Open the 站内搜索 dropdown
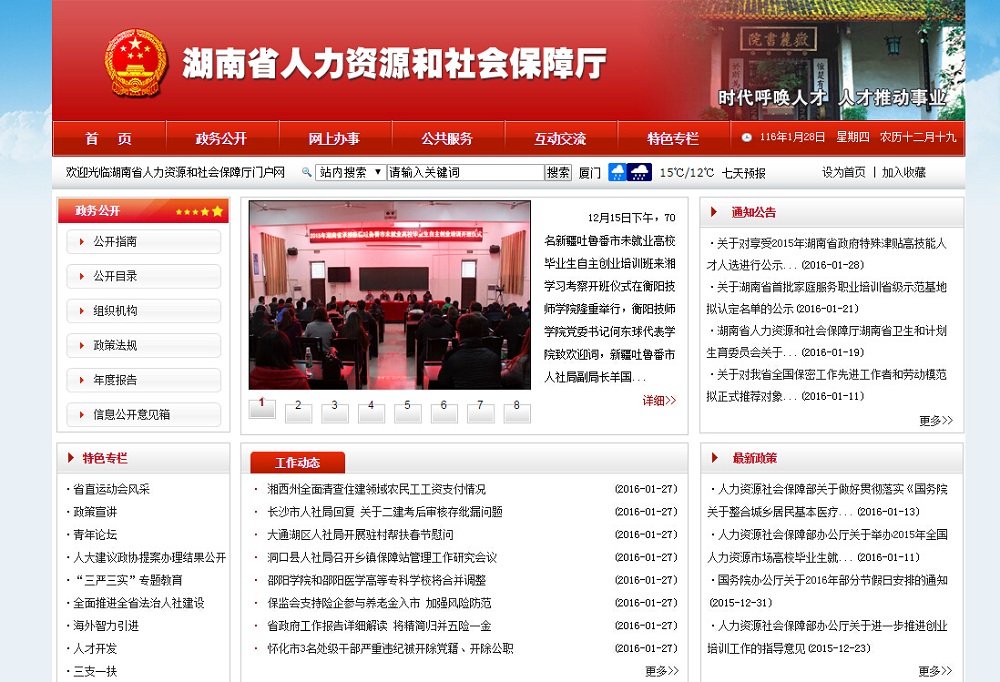The height and width of the screenshot is (682, 1000). (x=350, y=172)
